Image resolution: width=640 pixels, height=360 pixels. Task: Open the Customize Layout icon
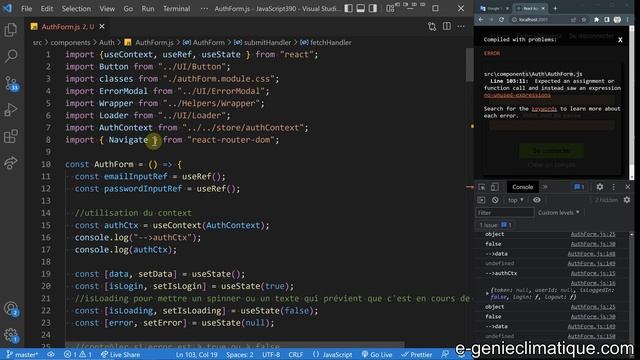click(390, 8)
